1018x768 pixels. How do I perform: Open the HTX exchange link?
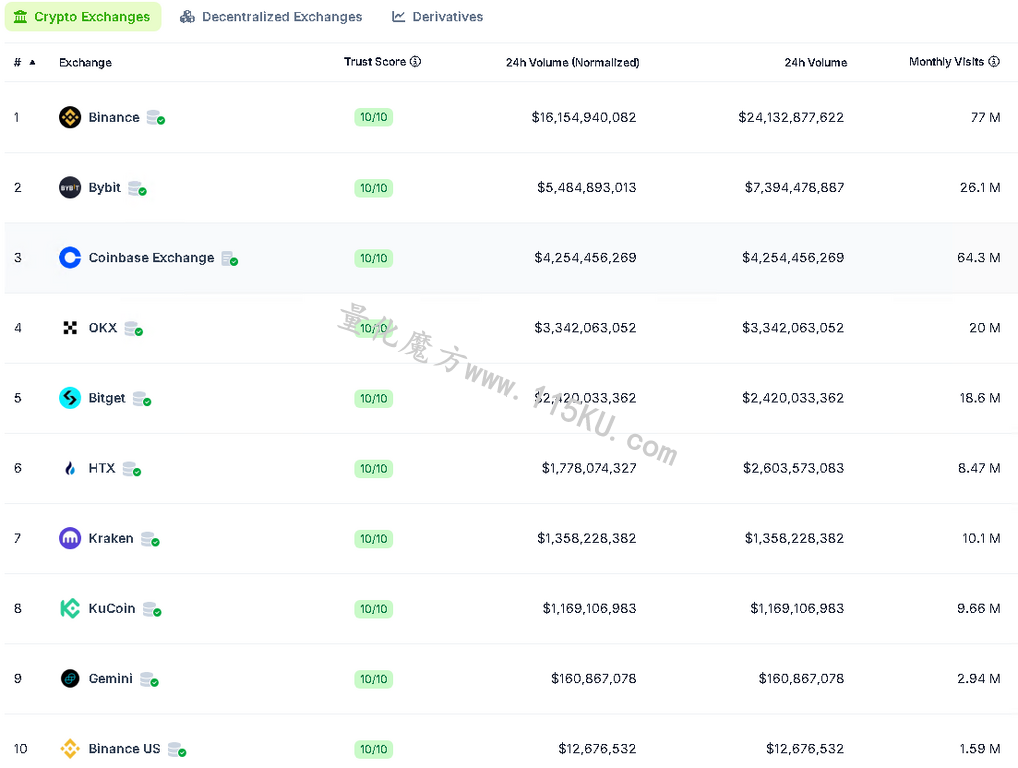[x=102, y=468]
